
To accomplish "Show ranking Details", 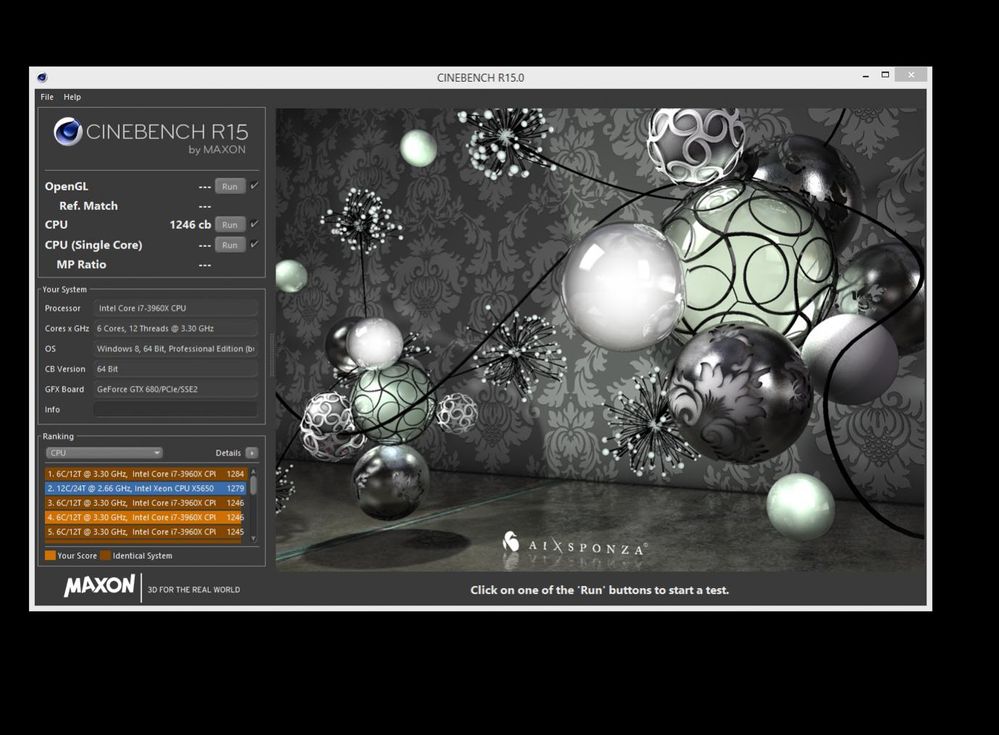I will tap(228, 453).
